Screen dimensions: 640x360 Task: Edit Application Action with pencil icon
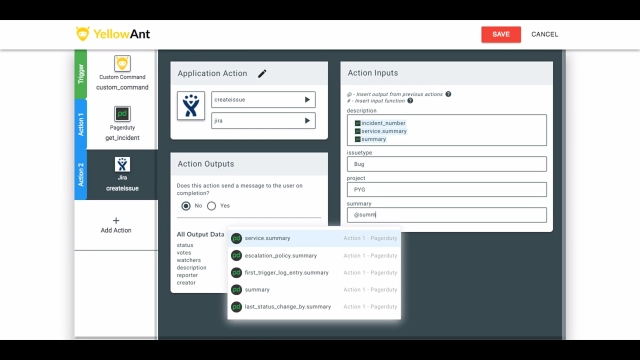pyautogui.click(x=262, y=73)
